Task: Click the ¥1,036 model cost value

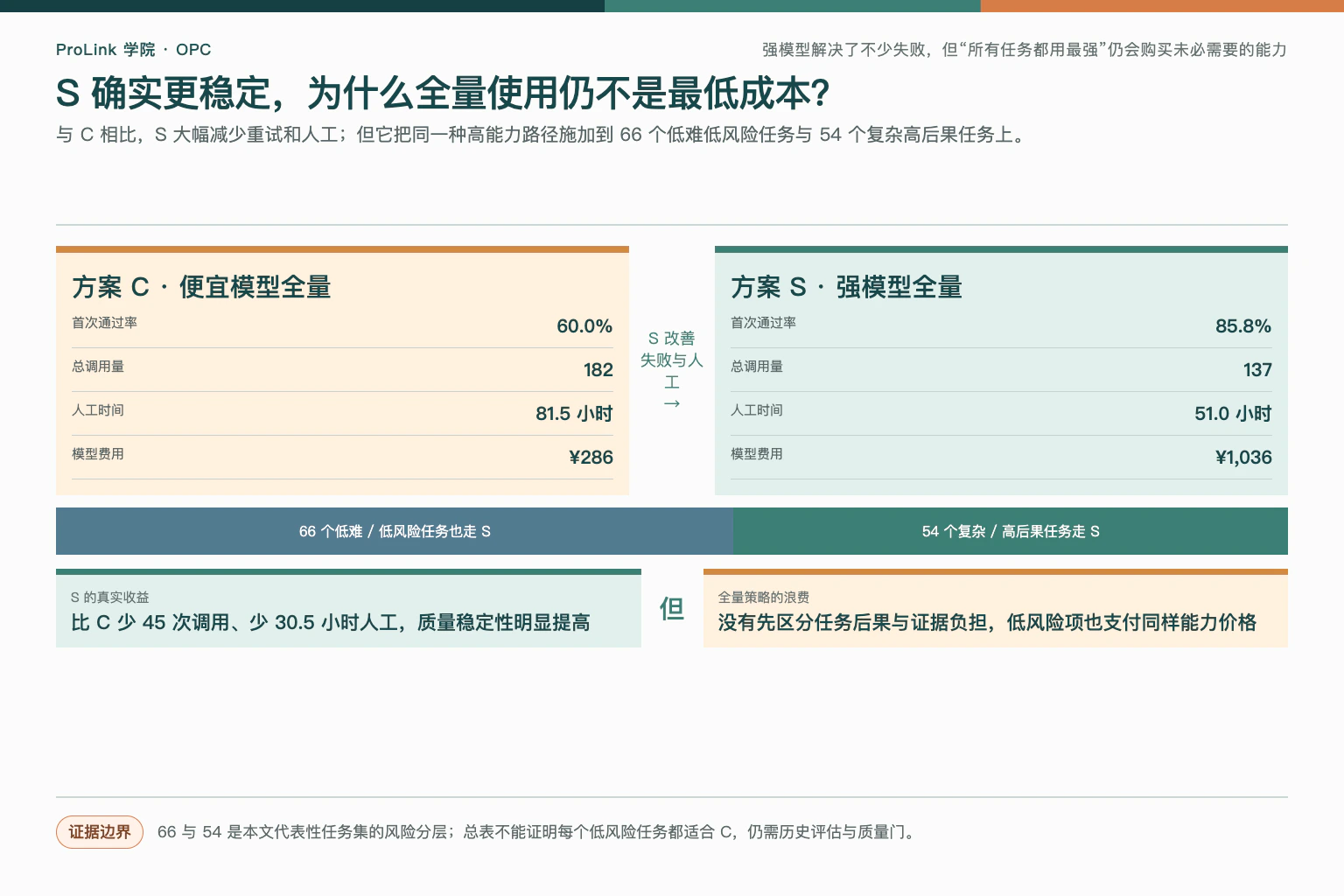Action: point(1243,458)
